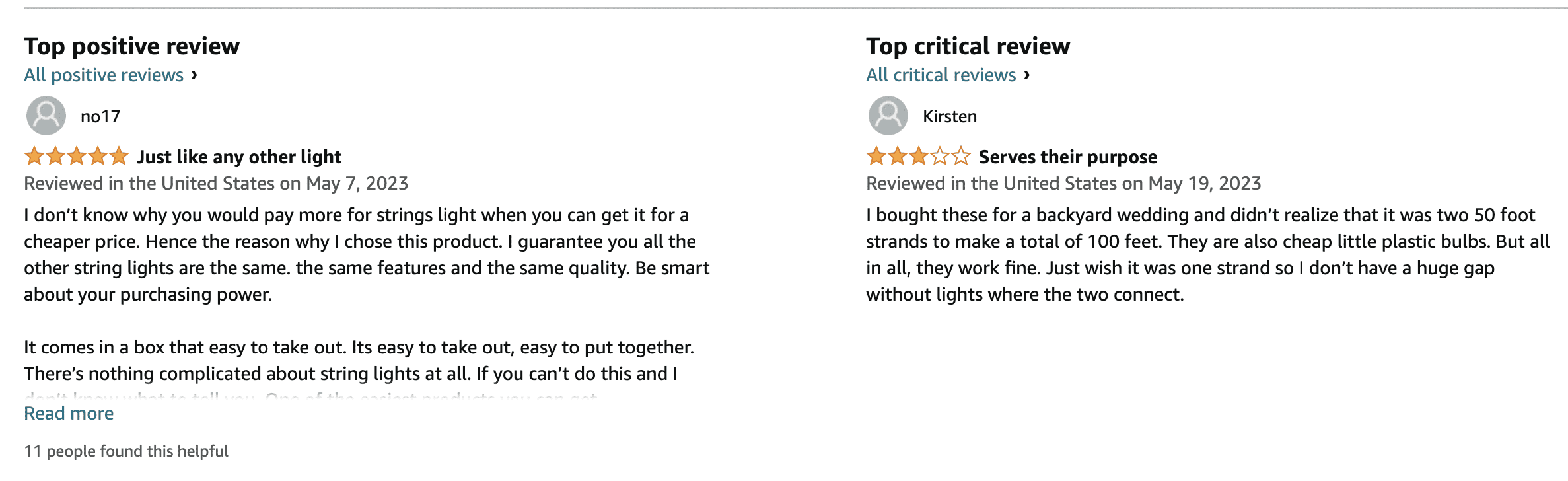The width and height of the screenshot is (1568, 481).
Task: Click the no17 reviewer avatar icon
Action: pos(46,116)
